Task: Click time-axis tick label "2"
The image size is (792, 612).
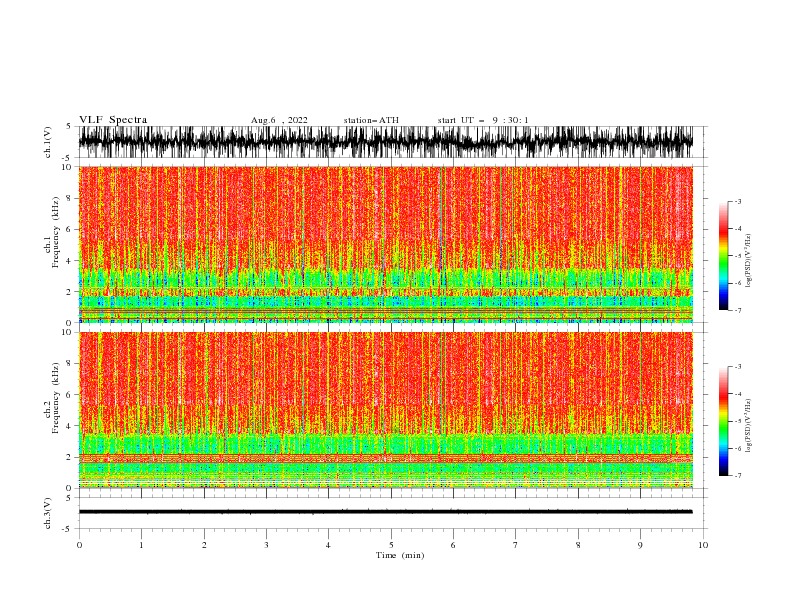Action: [204, 545]
